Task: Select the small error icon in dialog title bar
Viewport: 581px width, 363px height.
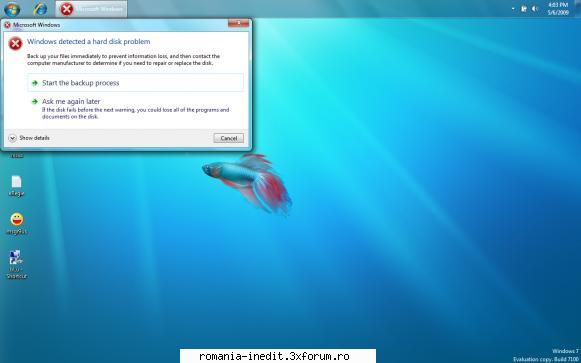Action: [x=7, y=25]
